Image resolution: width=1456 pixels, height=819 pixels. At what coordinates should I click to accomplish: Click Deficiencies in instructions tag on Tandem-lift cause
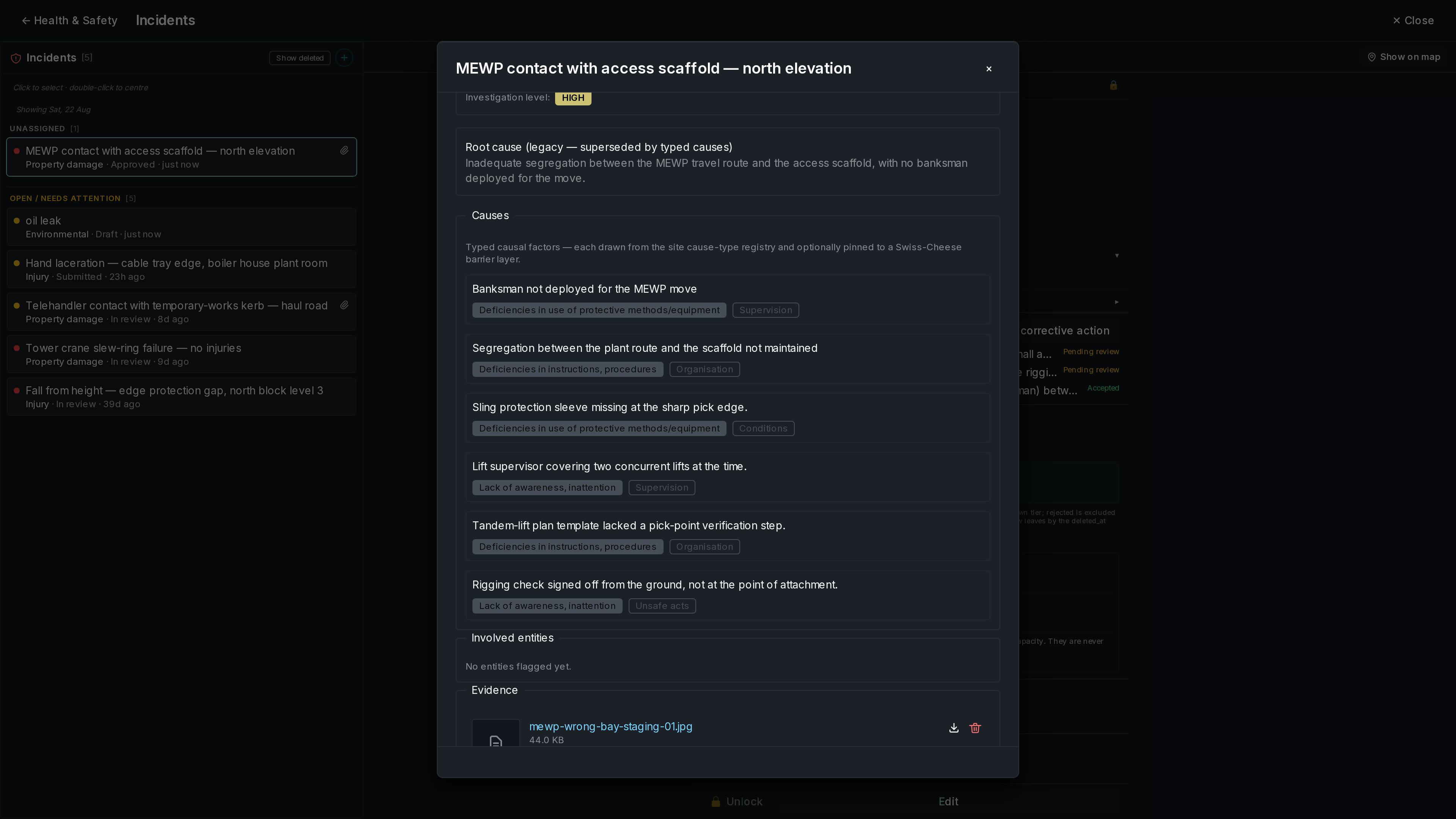pyautogui.click(x=568, y=546)
